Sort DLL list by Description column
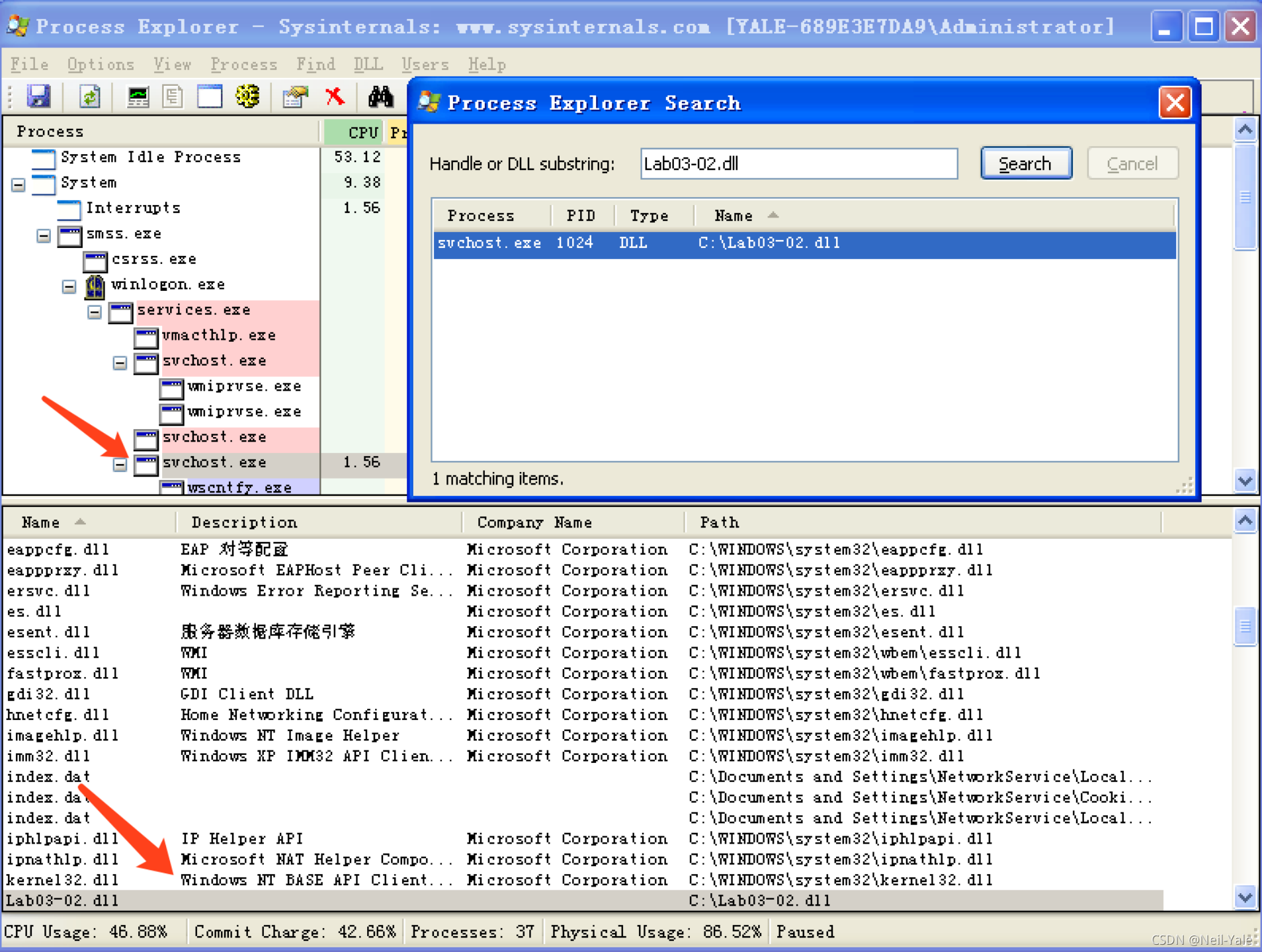The height and width of the screenshot is (952, 1262). 319,522
